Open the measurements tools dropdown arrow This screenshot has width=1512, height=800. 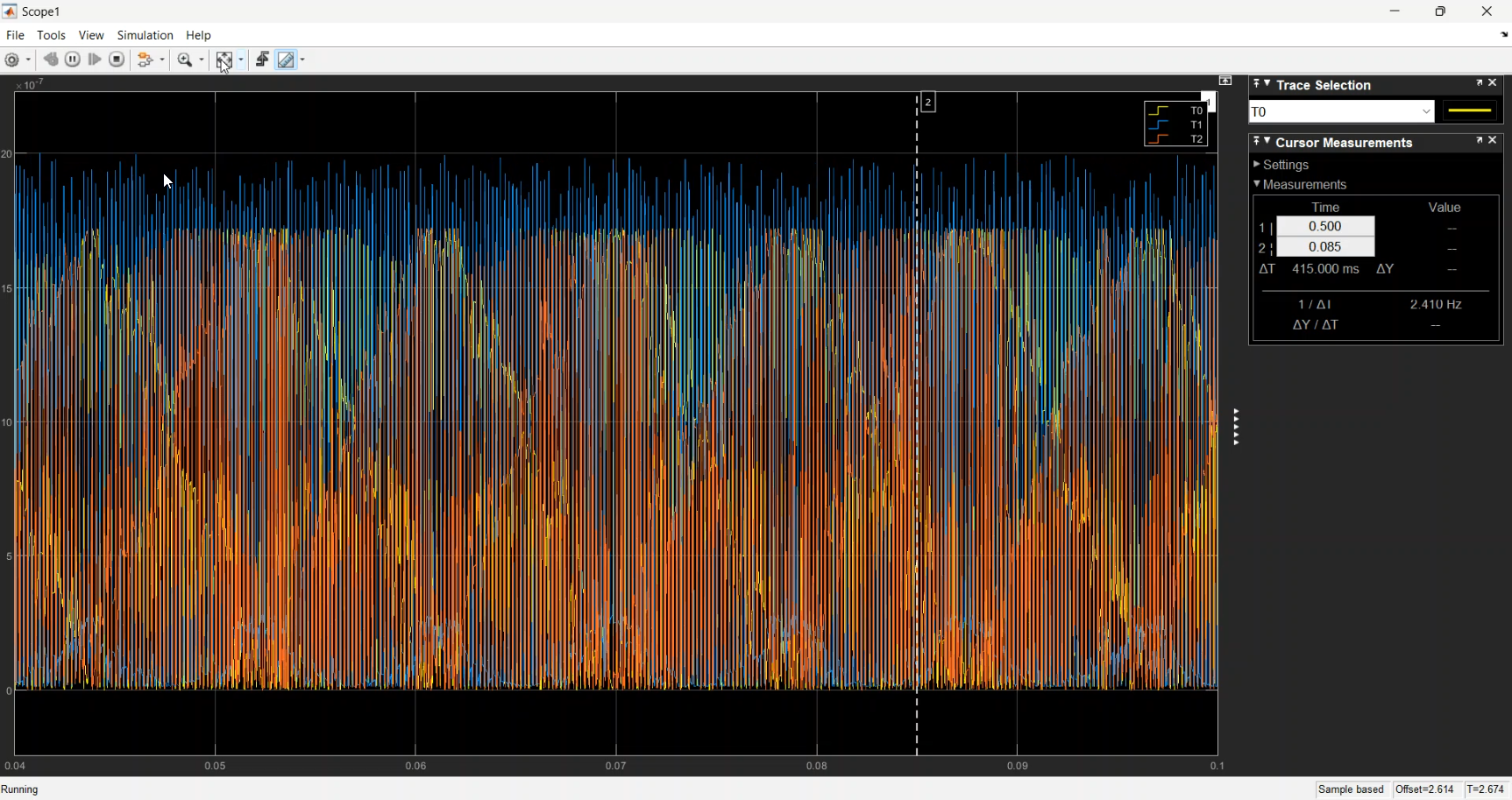click(x=303, y=60)
